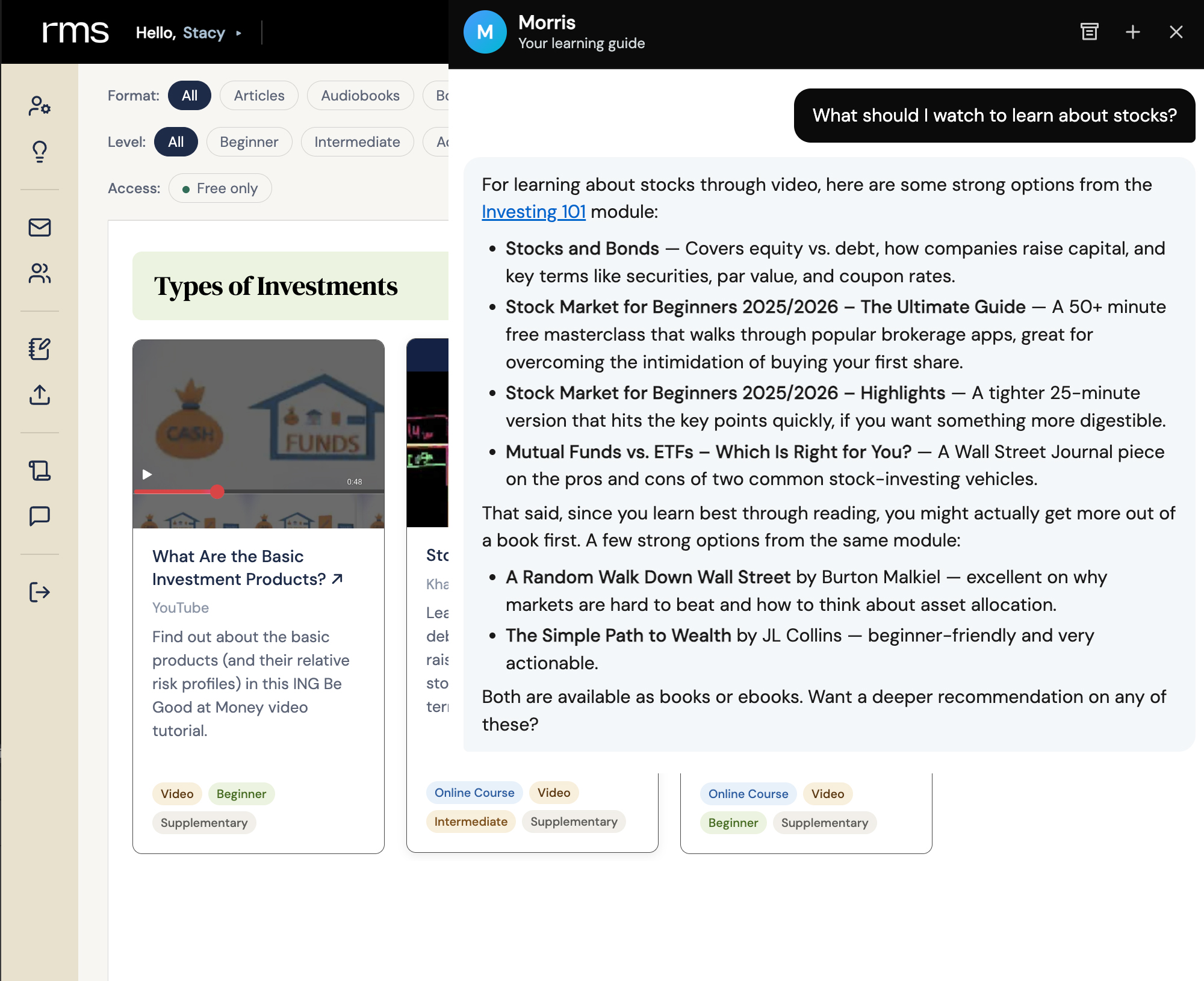Click Online Course tag on second card

474,793
